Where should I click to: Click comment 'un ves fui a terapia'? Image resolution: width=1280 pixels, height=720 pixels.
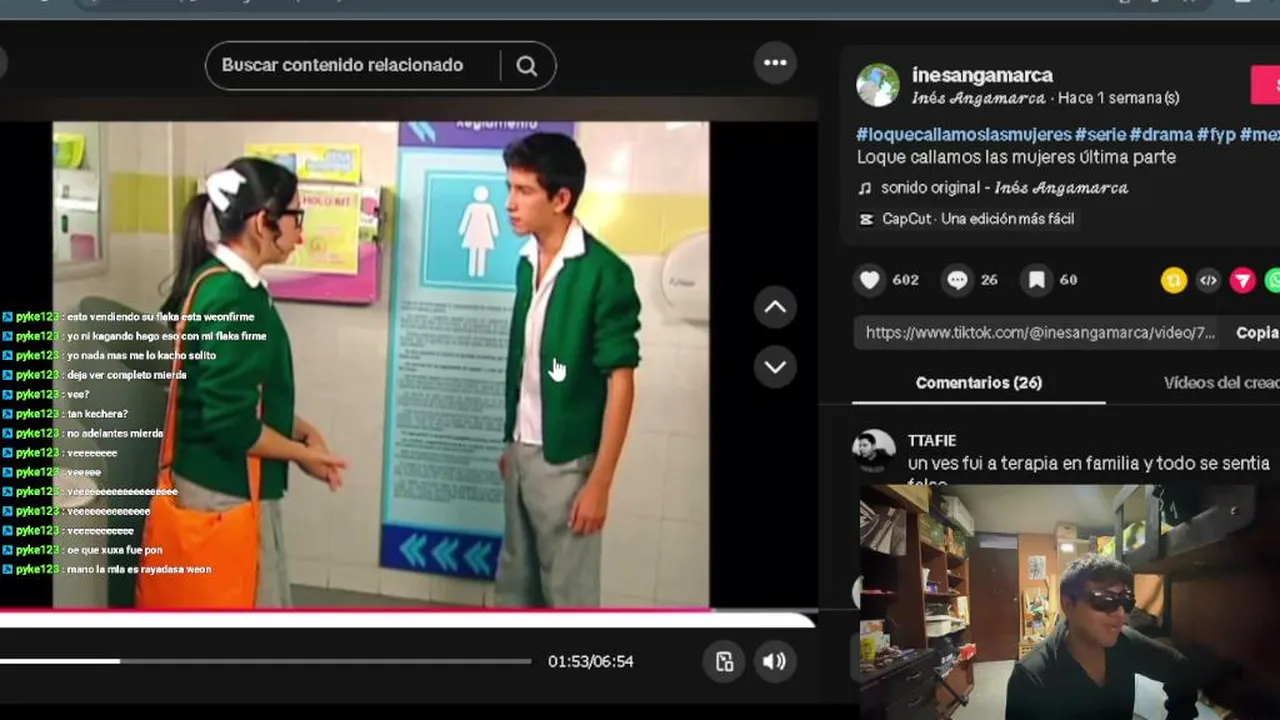1089,464
